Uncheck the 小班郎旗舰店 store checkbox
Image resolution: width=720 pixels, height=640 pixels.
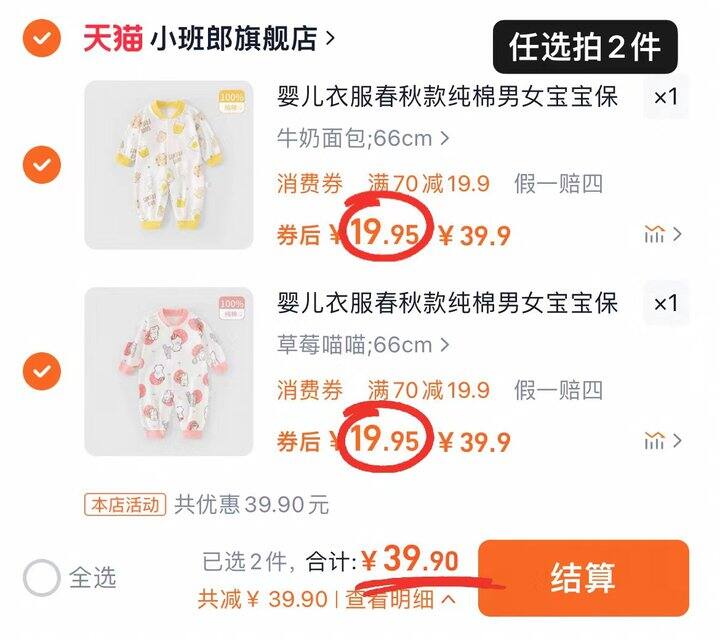pos(42,38)
